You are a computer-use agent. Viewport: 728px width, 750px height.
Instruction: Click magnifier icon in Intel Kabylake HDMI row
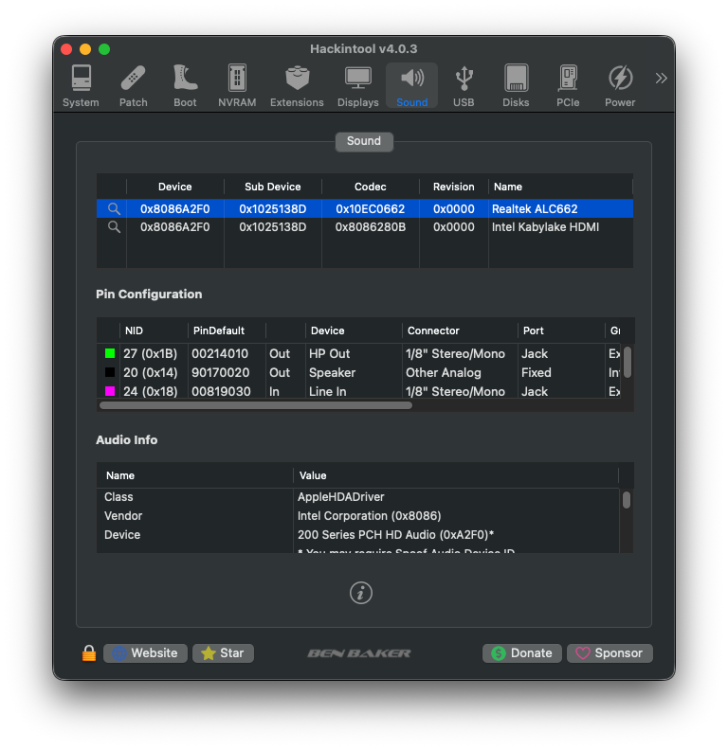coord(114,227)
